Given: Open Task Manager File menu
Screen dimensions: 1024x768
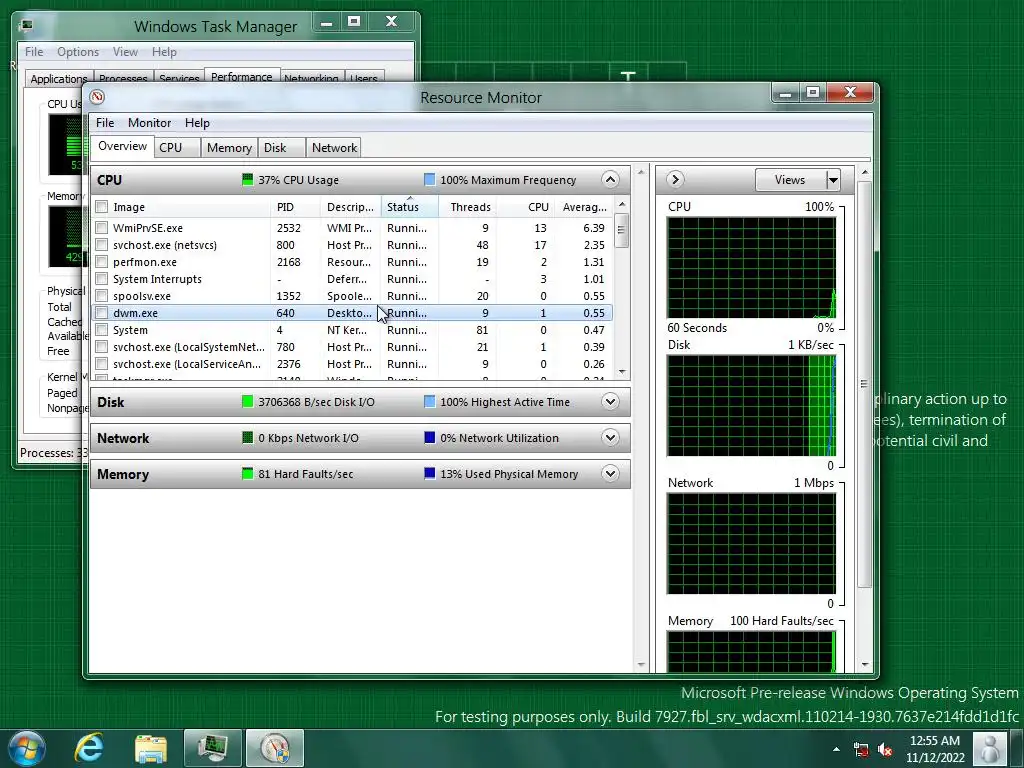Looking at the screenshot, I should click(34, 52).
